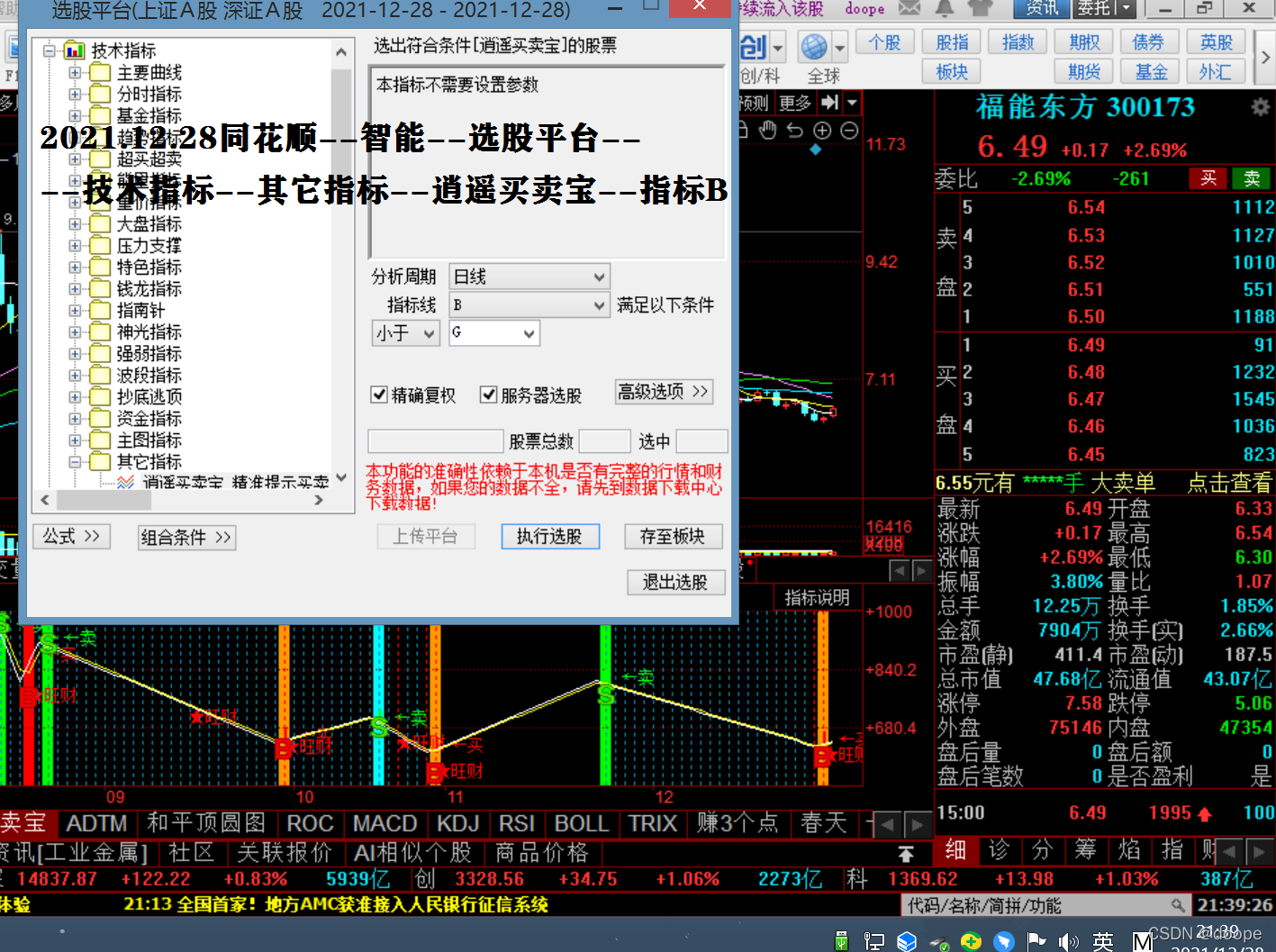This screenshot has height=952, width=1276.
Task: Expand the 大盘指标 folder
Action: (x=76, y=223)
